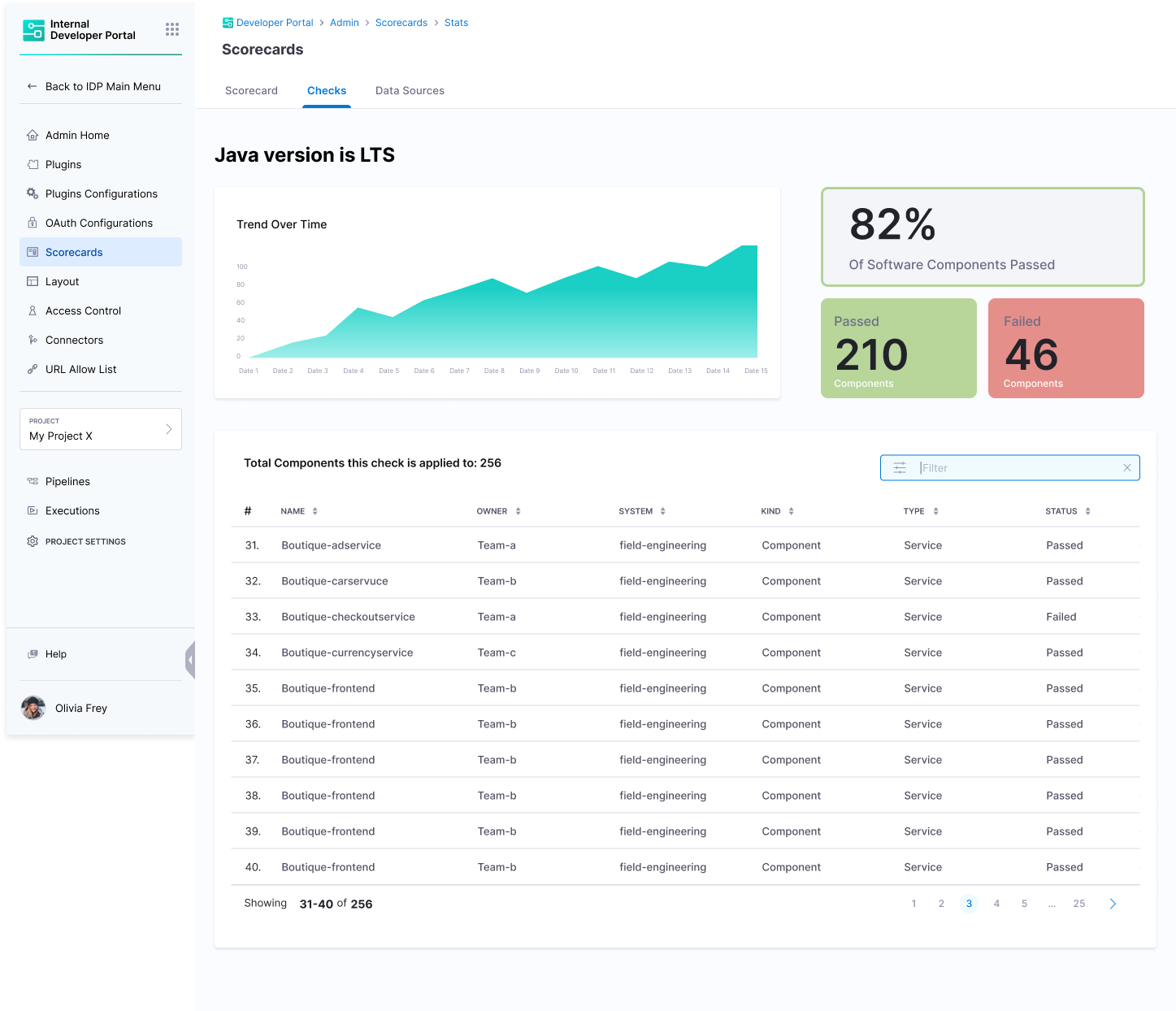Click the Project Settings gear icon
The width and height of the screenshot is (1176, 1011).
point(33,541)
